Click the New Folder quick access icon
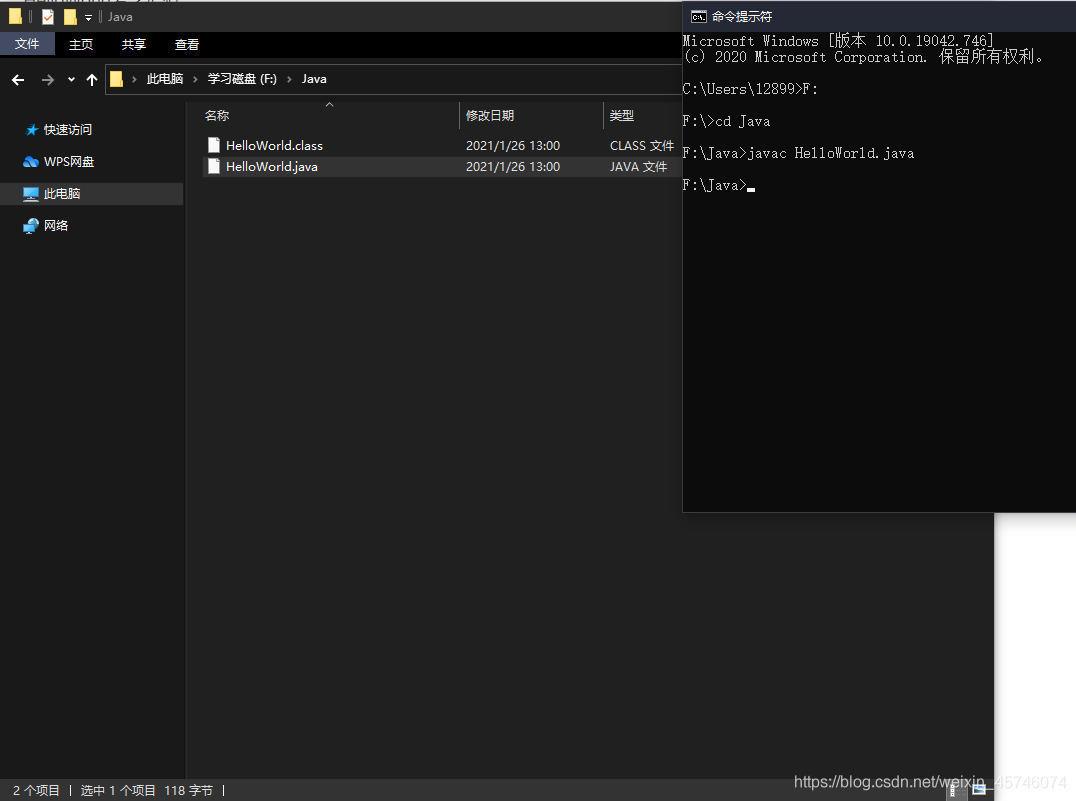 [70, 16]
